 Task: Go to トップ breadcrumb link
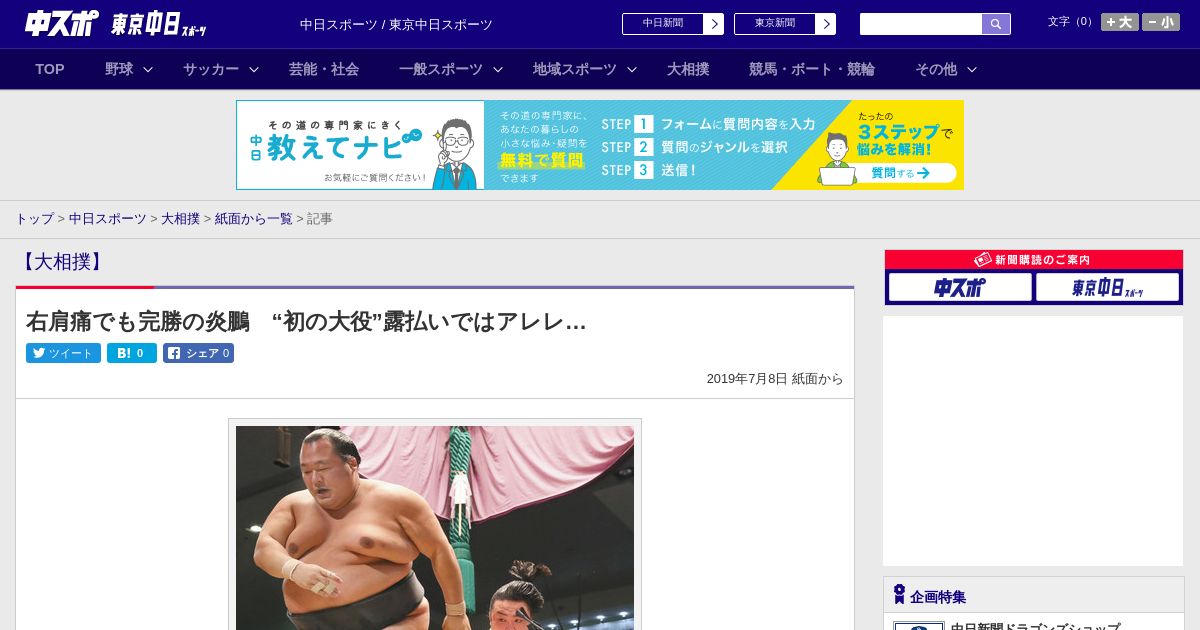click(x=34, y=218)
